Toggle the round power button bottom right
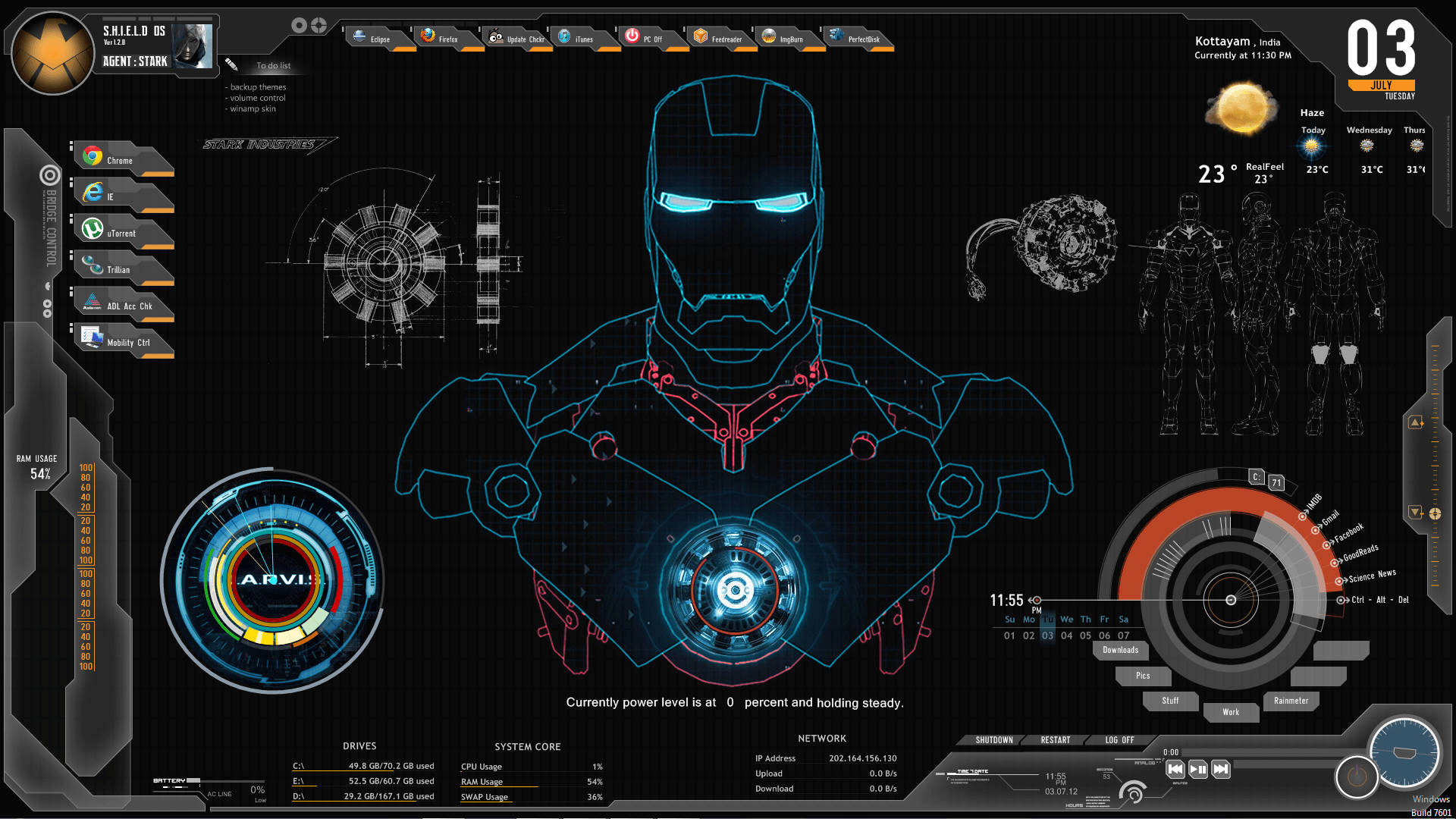This screenshot has width=1456, height=819. pyautogui.click(x=1357, y=777)
